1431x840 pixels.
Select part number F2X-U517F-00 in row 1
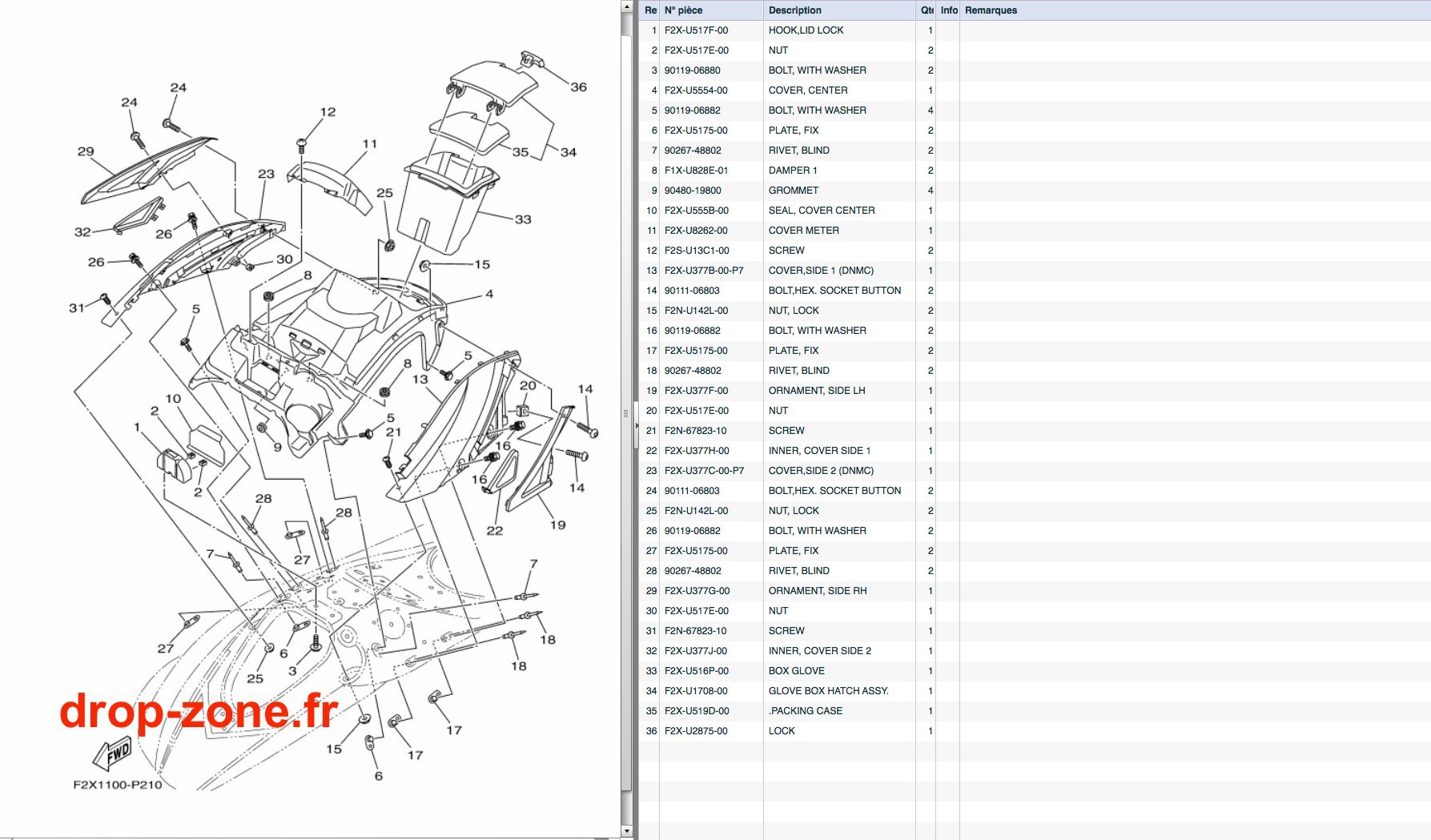(696, 30)
